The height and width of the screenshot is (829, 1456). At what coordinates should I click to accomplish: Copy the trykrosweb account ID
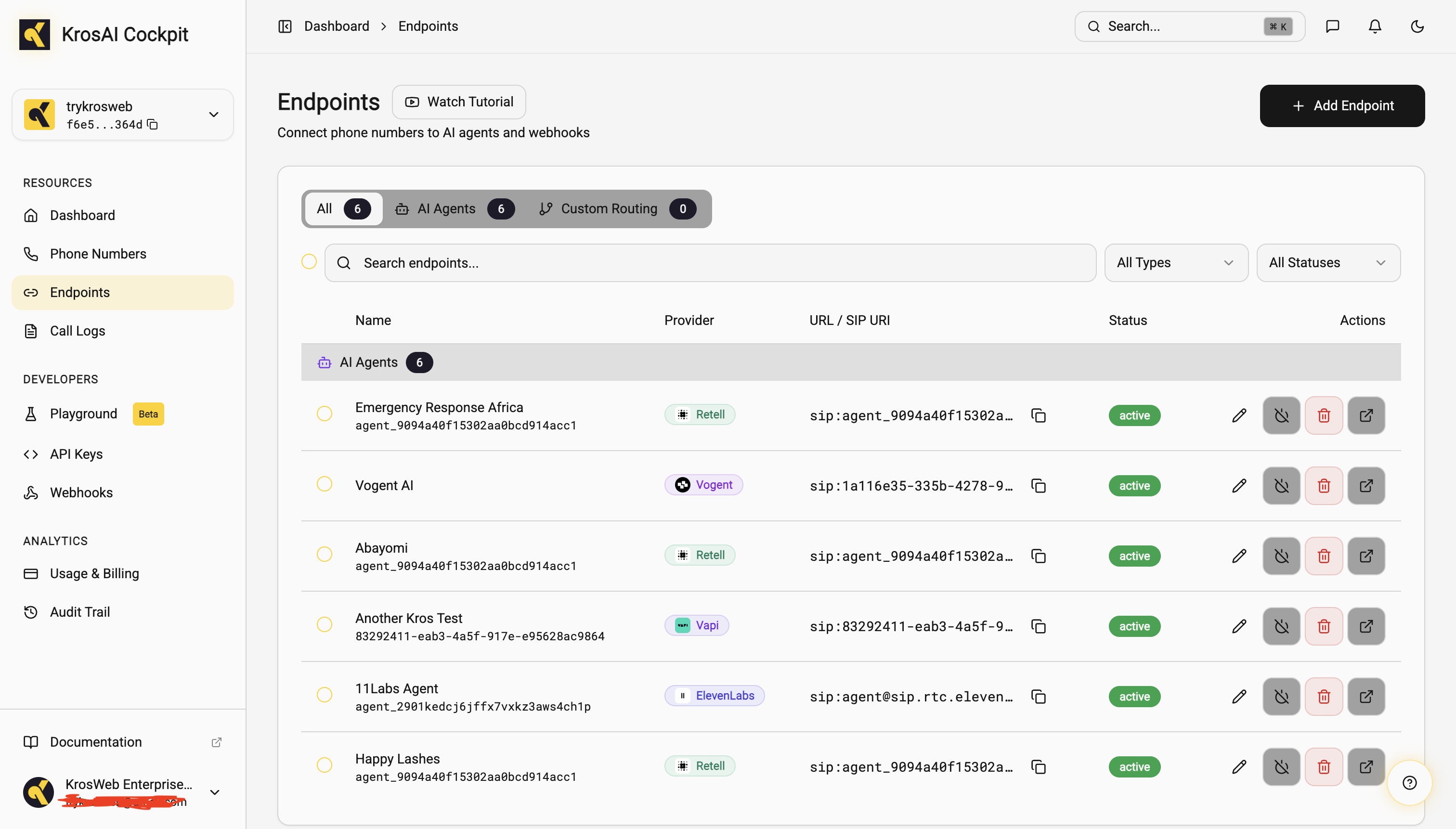153,124
